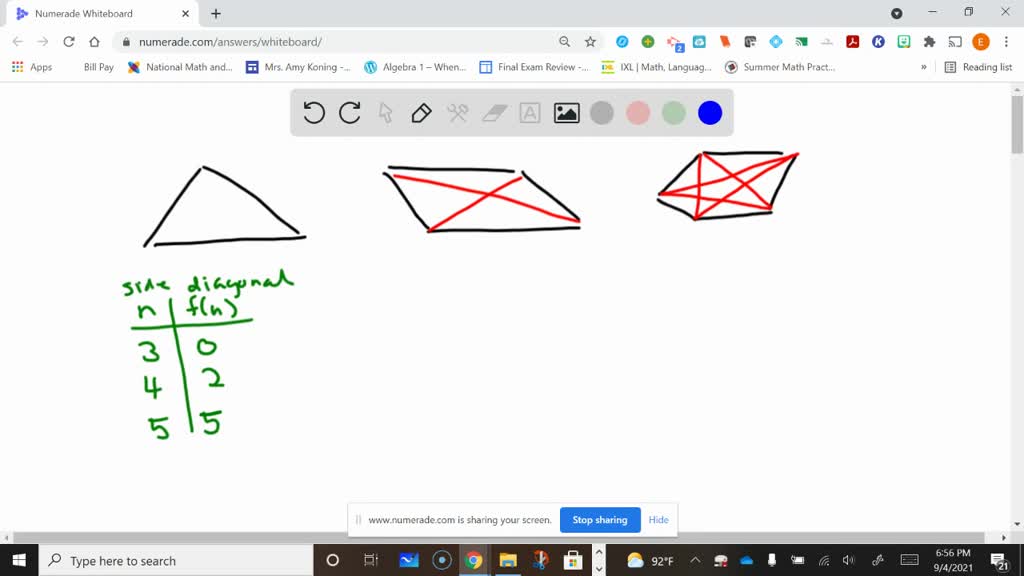Select the Text tool

(529, 113)
